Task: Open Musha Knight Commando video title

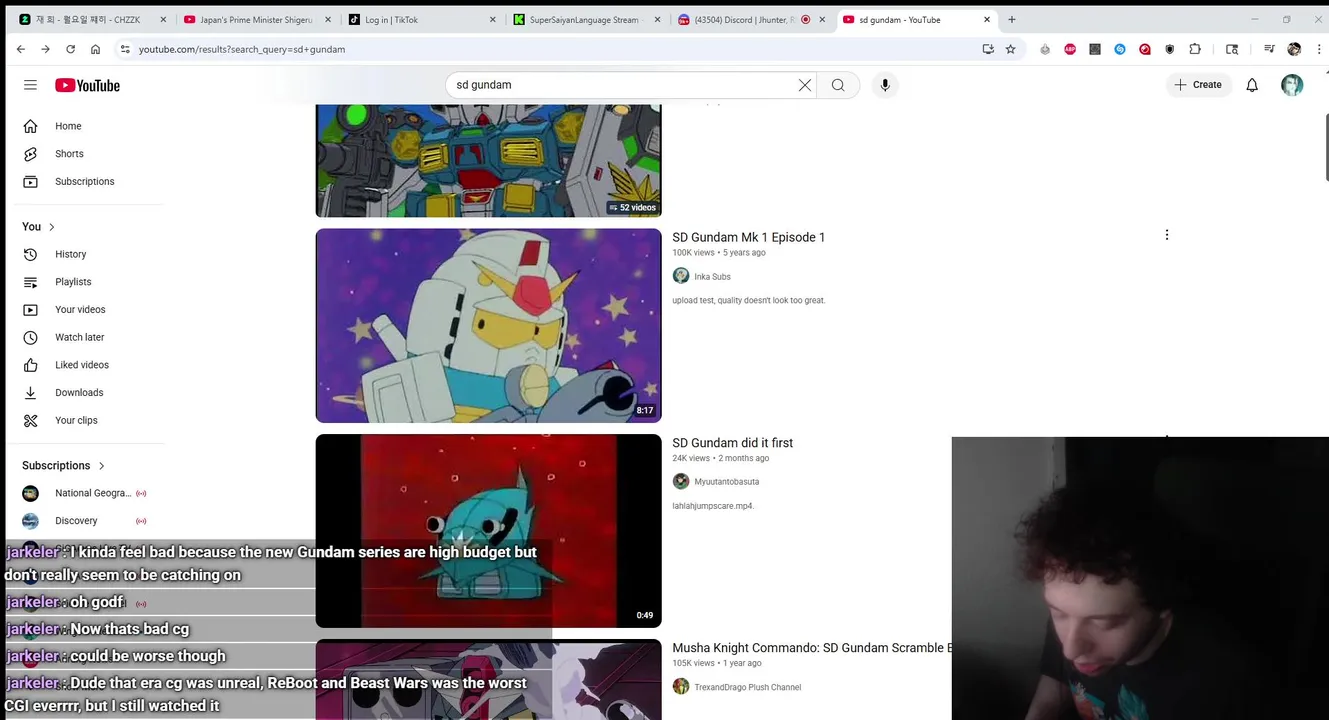Action: pos(811,648)
